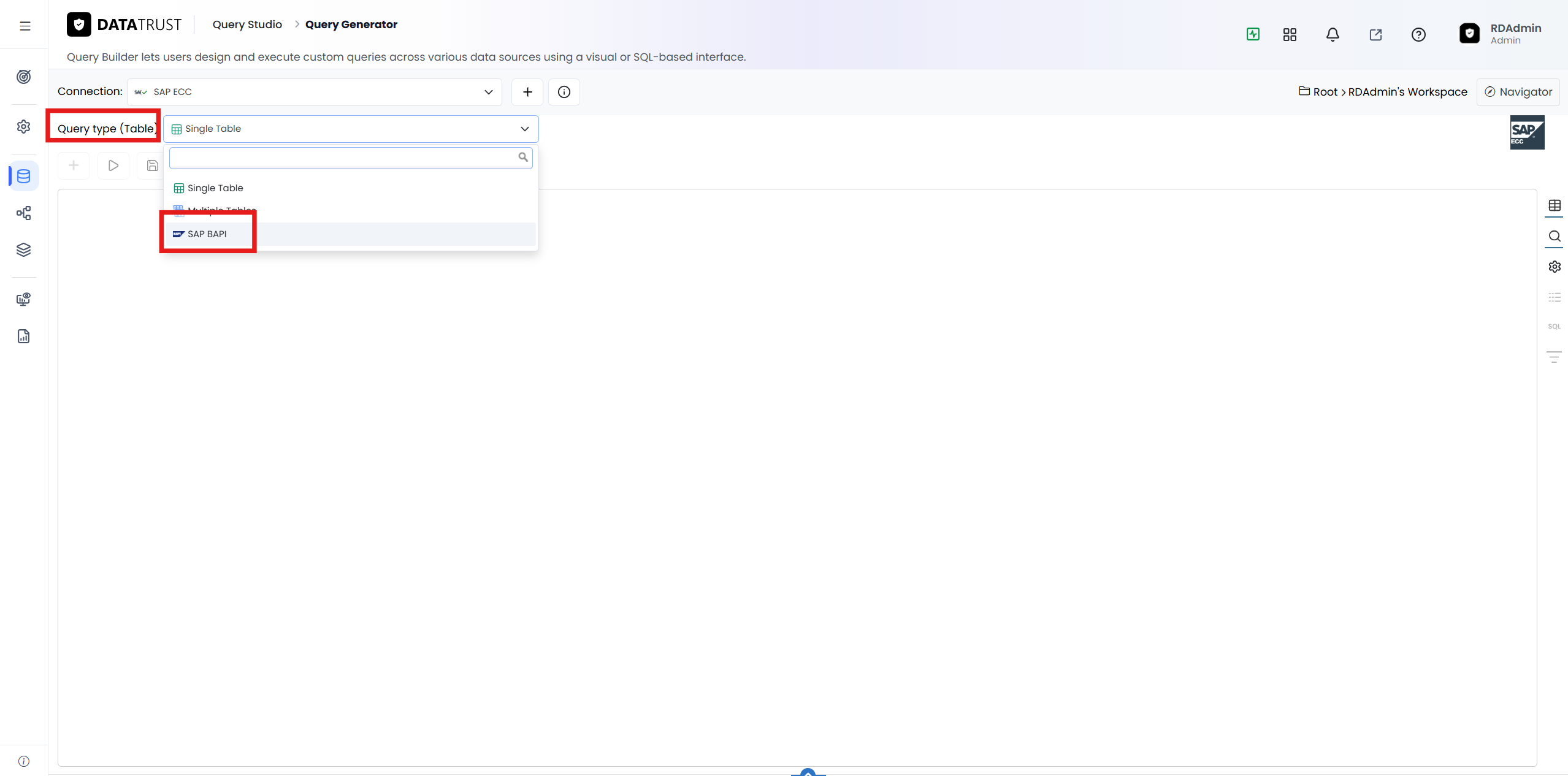
Task: Open the search panel icon on right
Action: [1555, 236]
